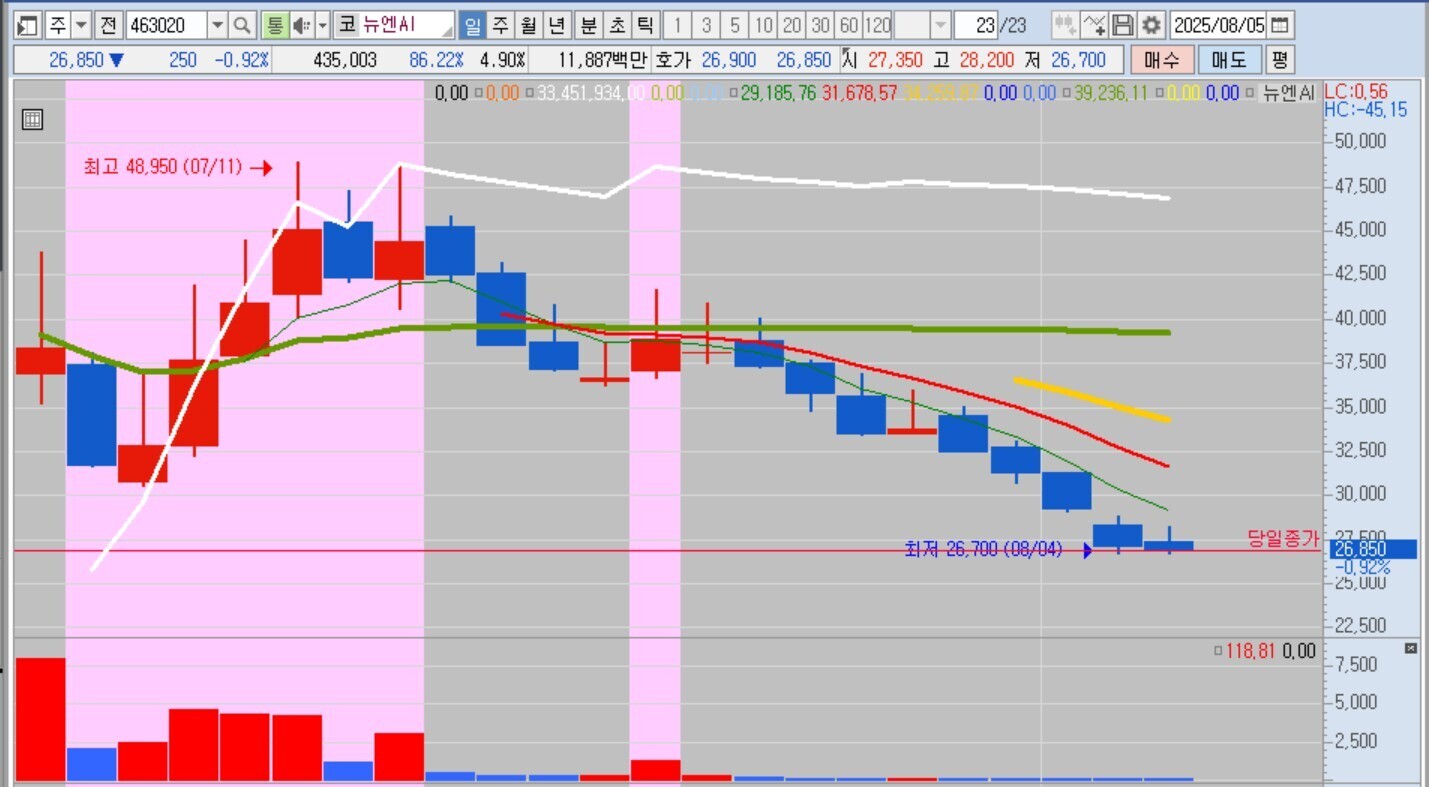This screenshot has width=1429, height=787.
Task: Open the calendar date picker icon
Action: 1280,25
